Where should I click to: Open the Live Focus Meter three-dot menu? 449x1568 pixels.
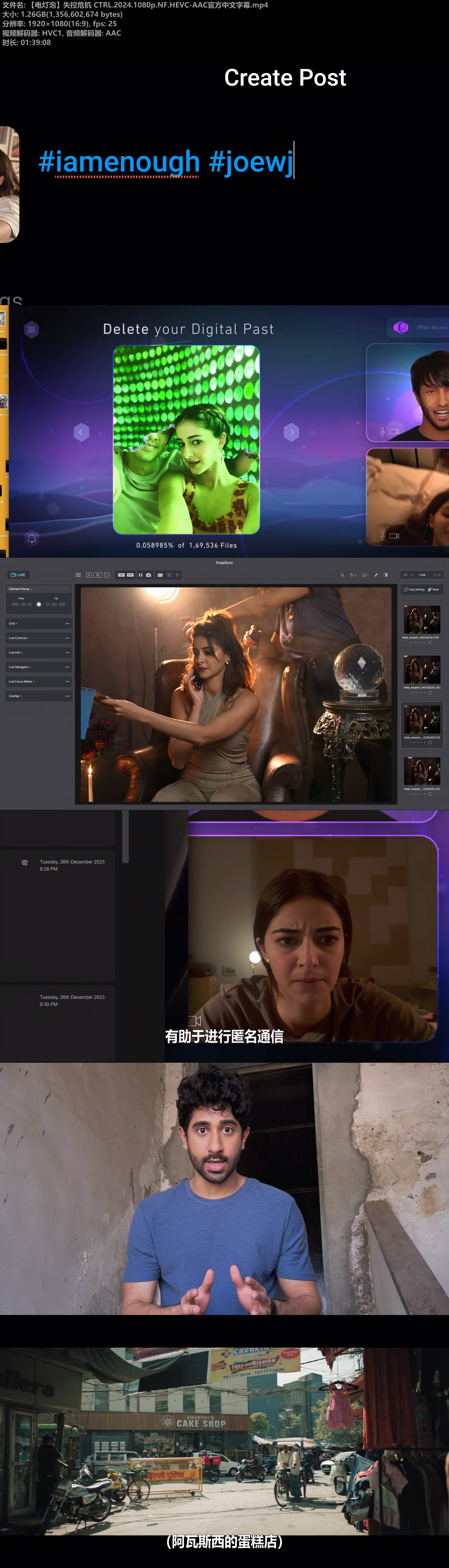click(68, 682)
